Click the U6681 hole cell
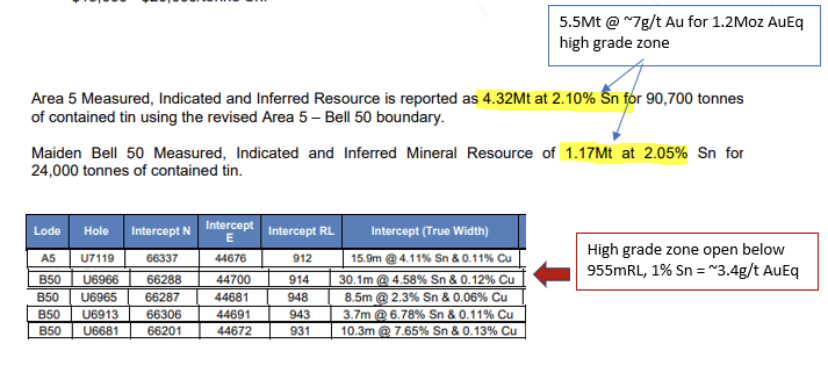 point(100,331)
